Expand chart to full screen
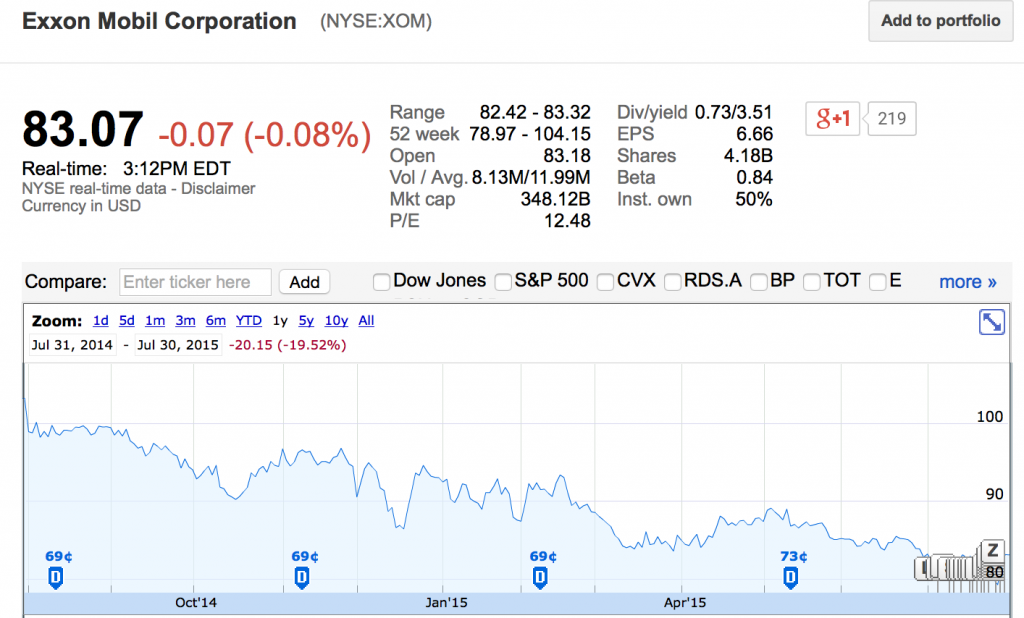1024x618 pixels. tap(991, 322)
